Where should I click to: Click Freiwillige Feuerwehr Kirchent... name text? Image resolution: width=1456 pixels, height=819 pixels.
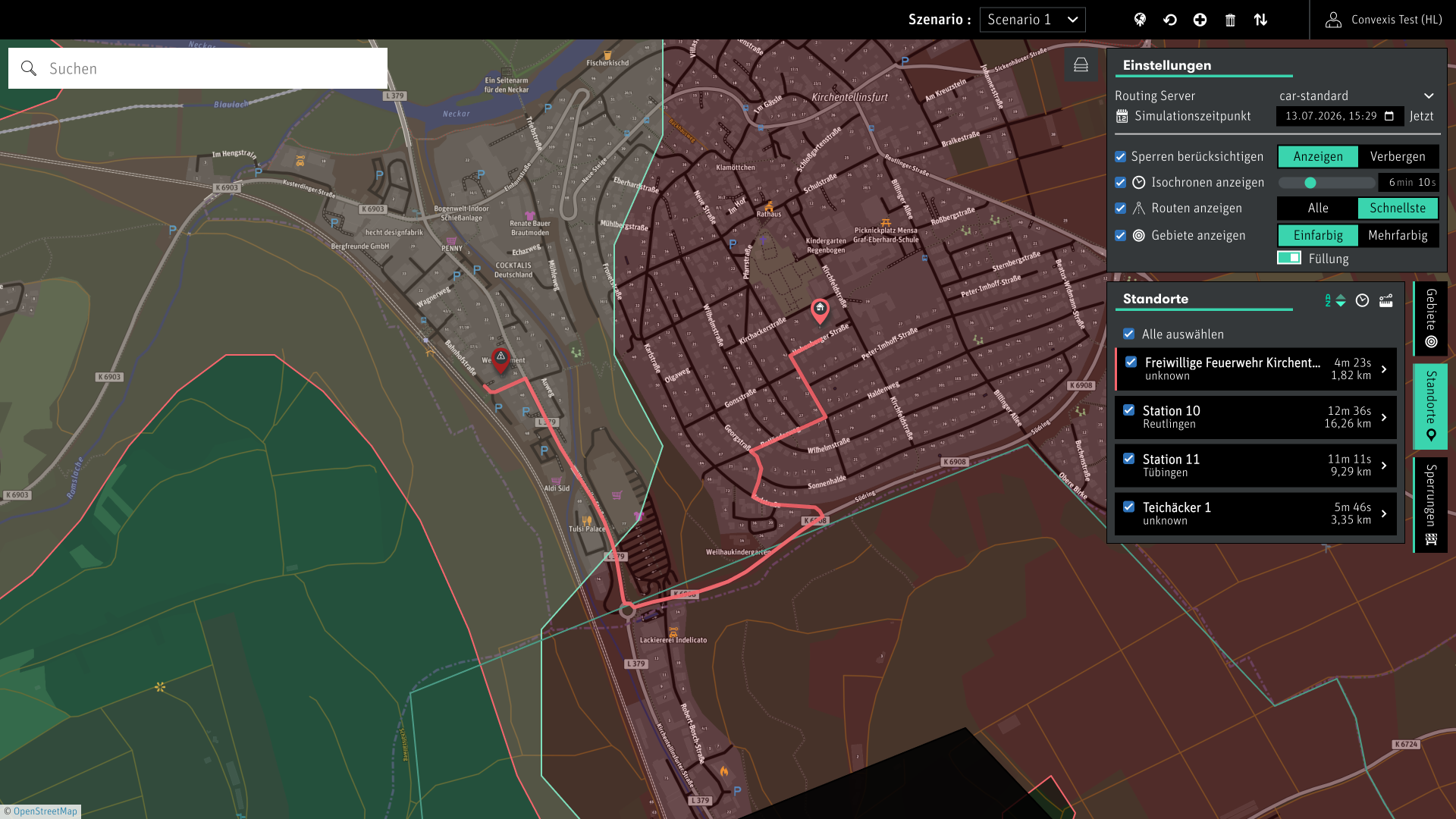coord(1233,362)
